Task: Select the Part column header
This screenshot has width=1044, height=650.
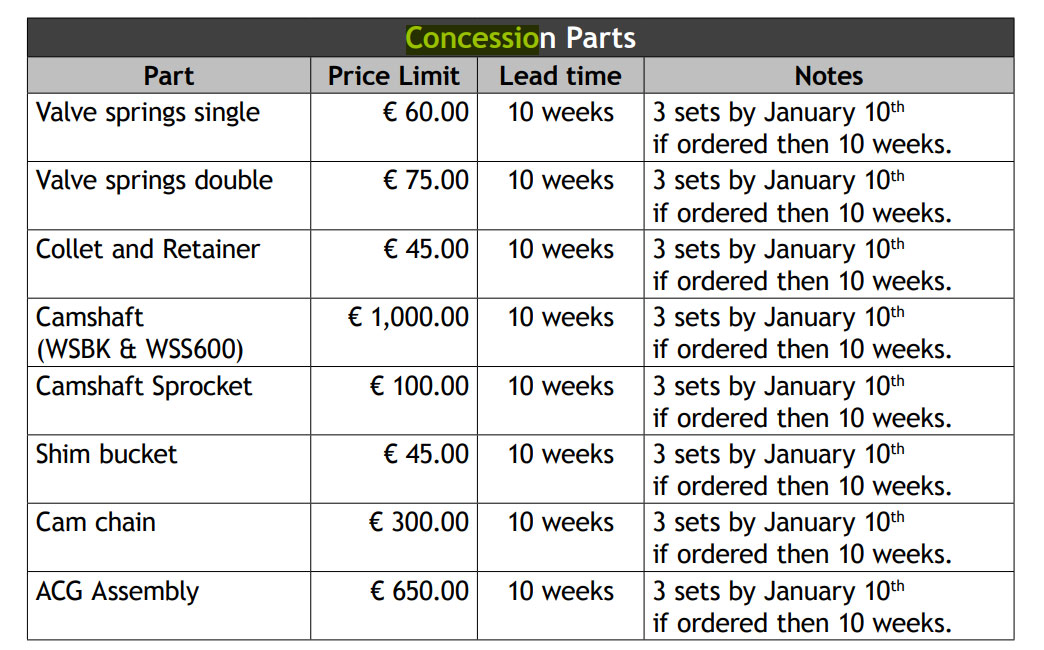Action: click(x=169, y=75)
